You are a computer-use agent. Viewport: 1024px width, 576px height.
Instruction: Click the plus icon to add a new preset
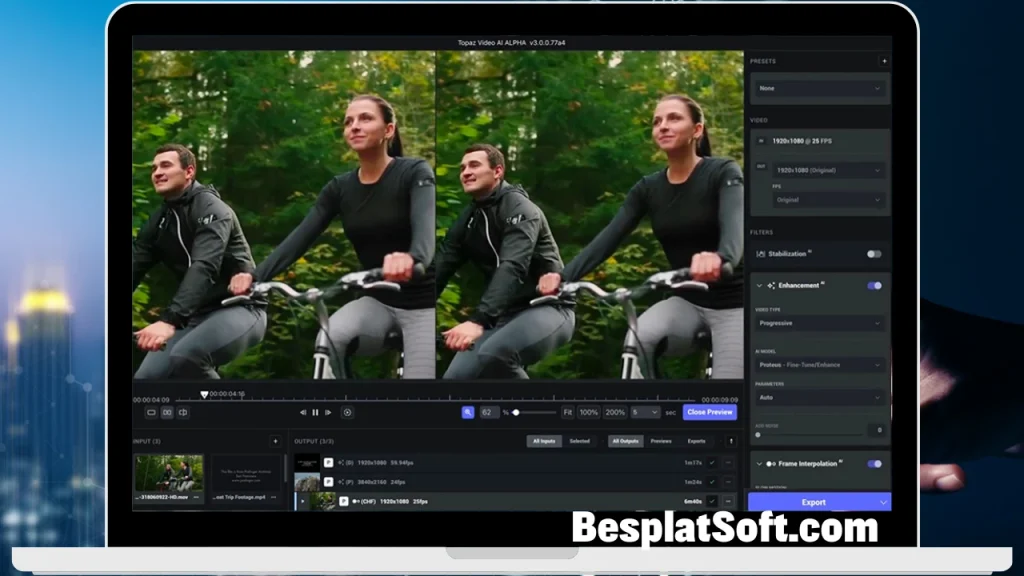coord(883,61)
